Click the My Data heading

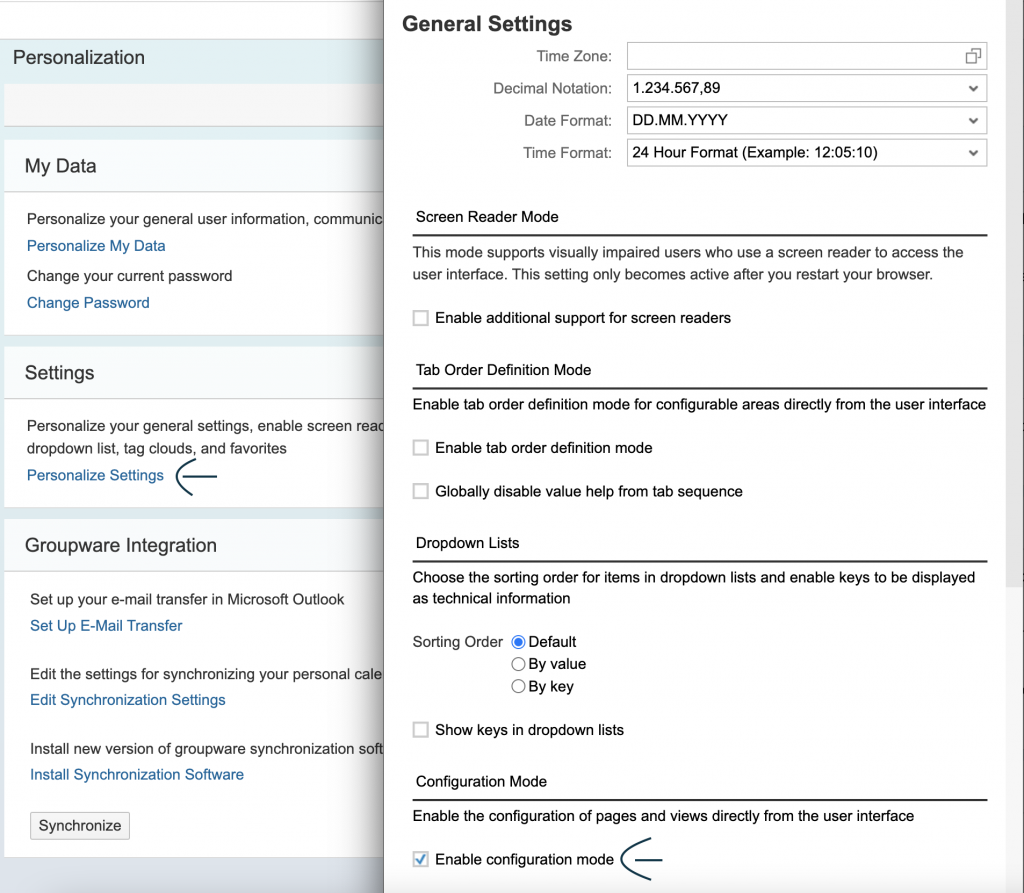coord(60,166)
